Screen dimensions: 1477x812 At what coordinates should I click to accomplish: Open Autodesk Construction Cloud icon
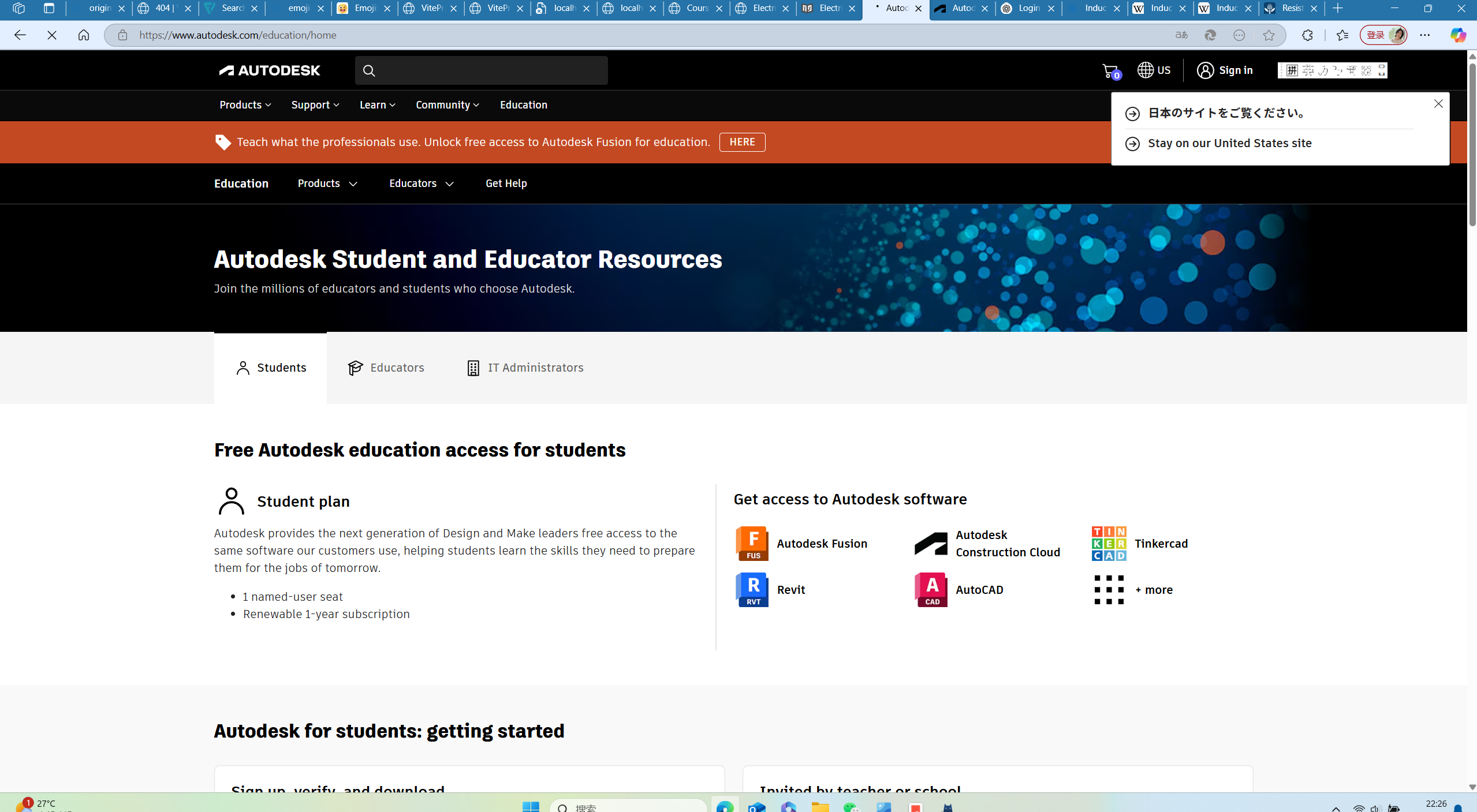point(931,544)
